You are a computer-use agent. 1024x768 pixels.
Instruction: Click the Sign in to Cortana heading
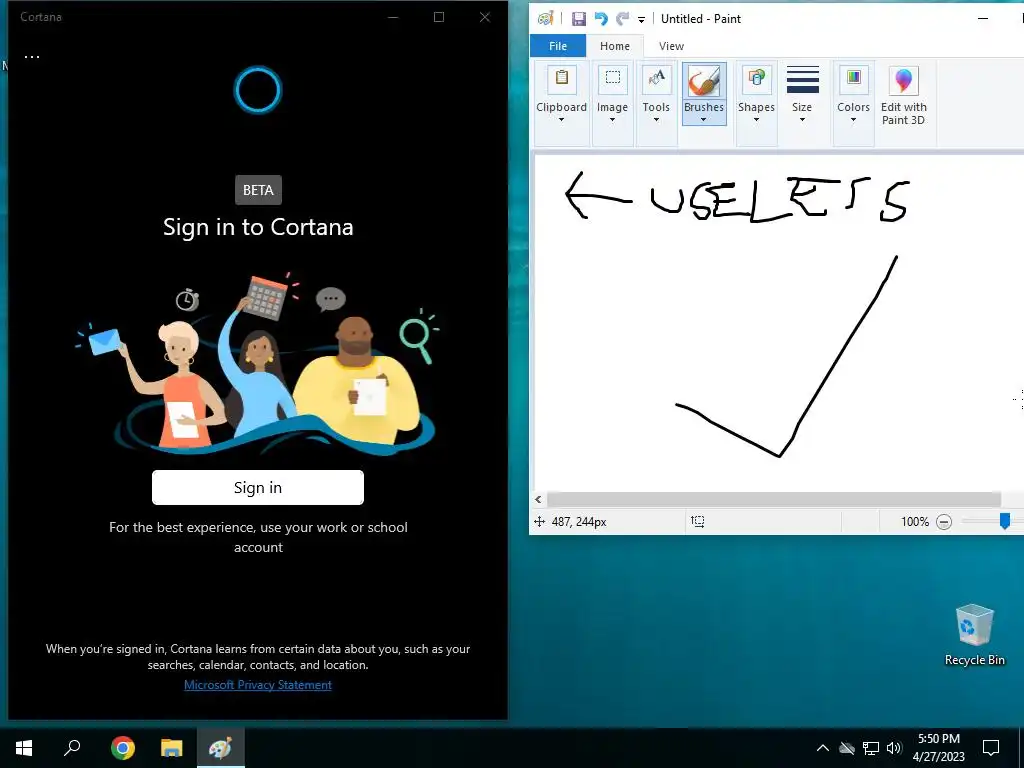click(258, 227)
